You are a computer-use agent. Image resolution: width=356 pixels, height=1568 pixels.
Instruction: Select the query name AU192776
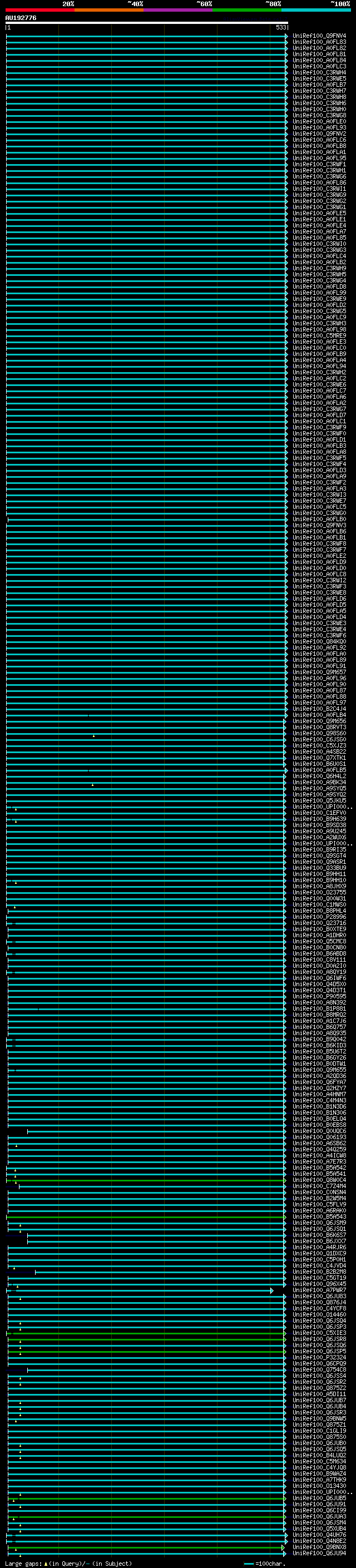point(21,18)
